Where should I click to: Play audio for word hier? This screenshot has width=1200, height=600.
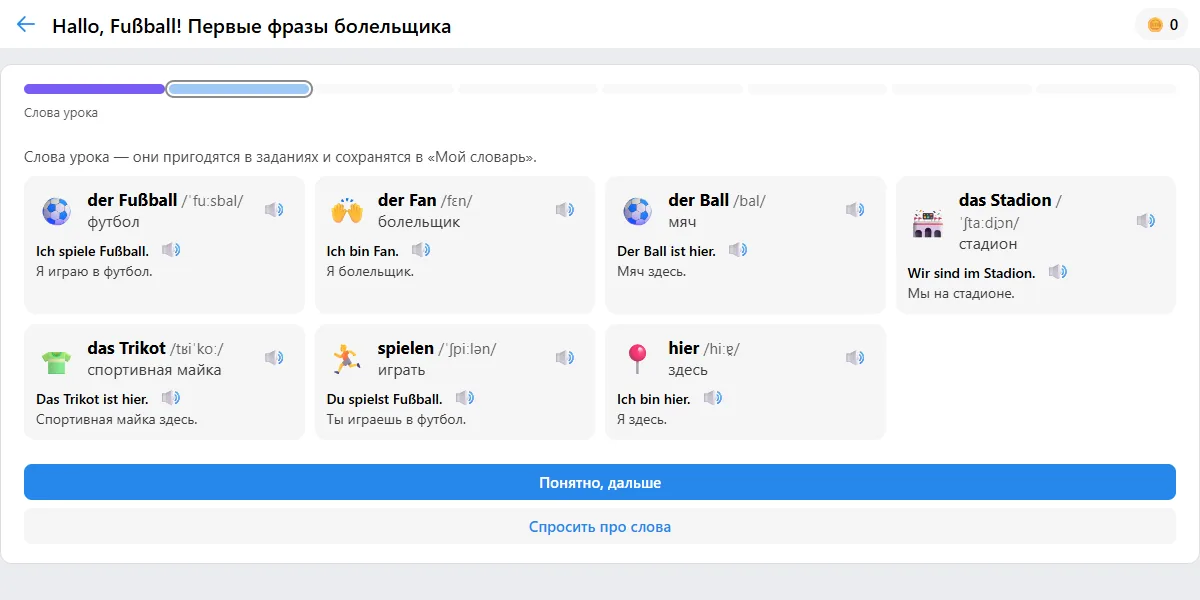(855, 358)
